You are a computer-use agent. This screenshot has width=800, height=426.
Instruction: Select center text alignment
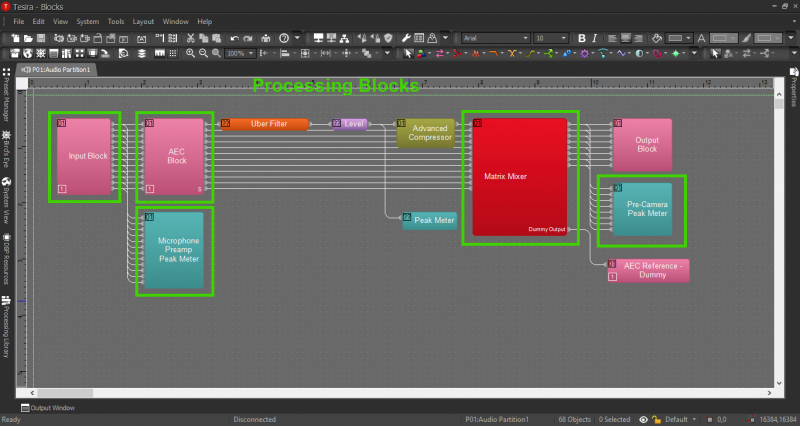click(x=626, y=38)
